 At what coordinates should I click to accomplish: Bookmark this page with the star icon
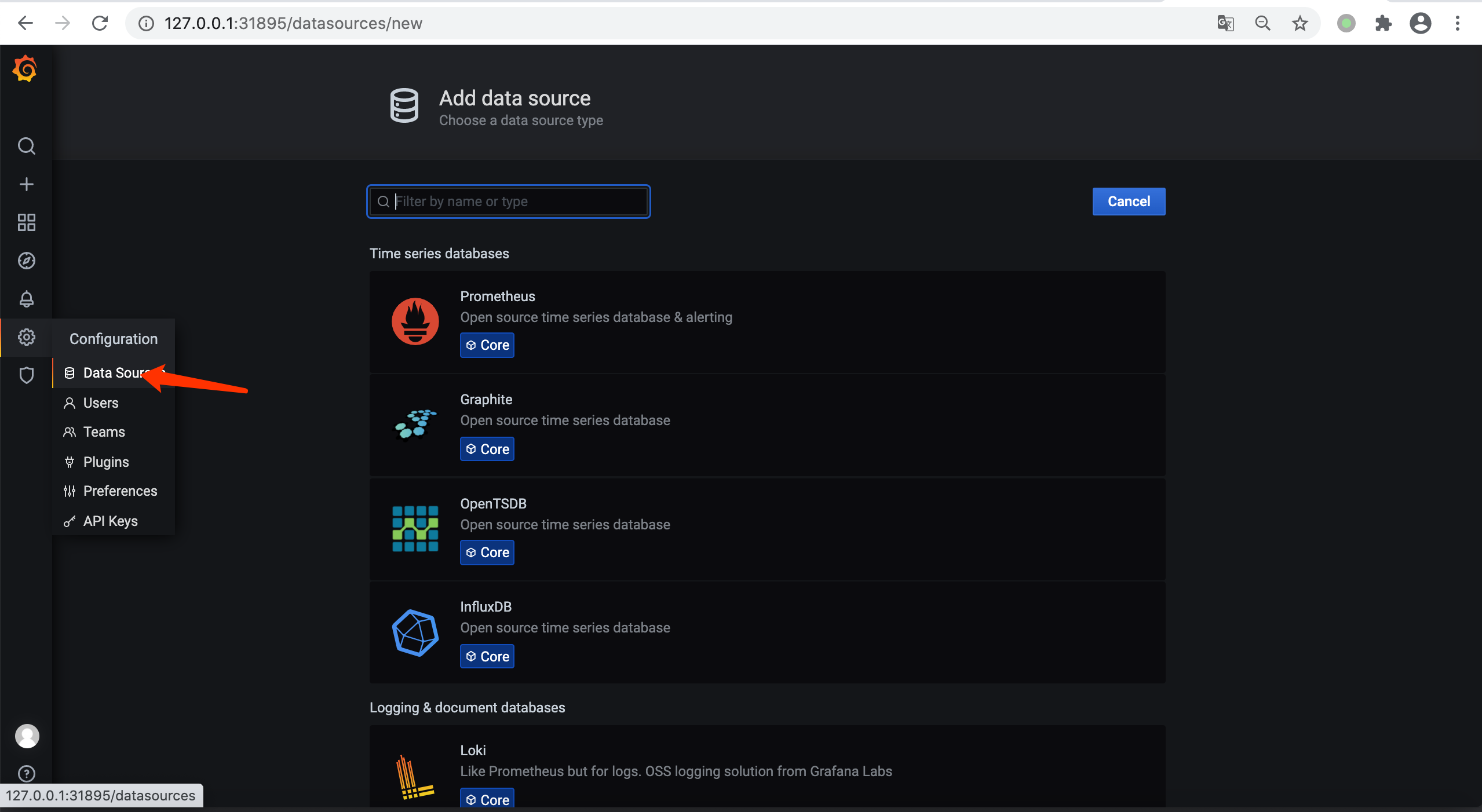coord(1300,23)
